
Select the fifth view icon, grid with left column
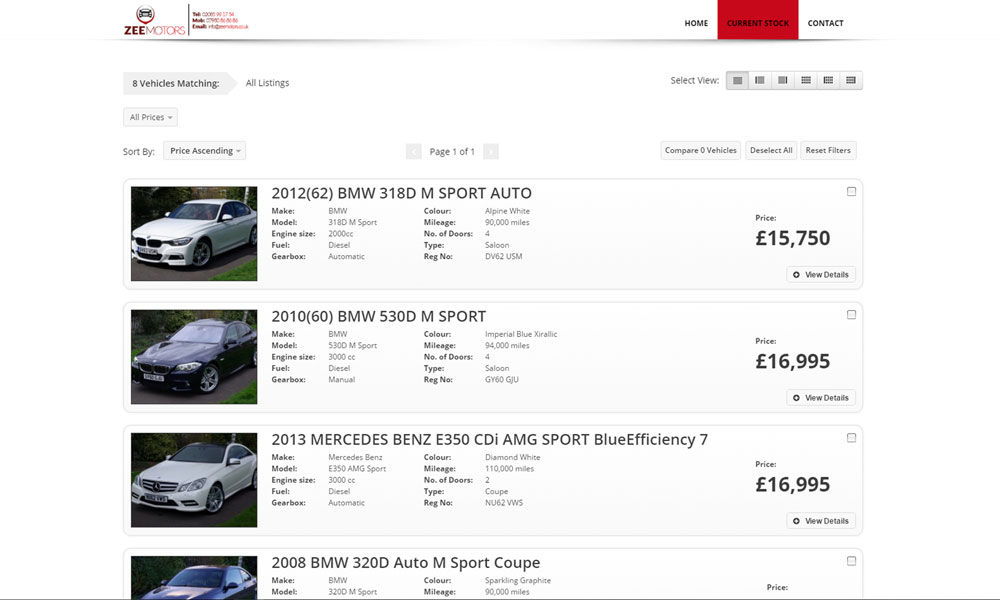click(x=828, y=80)
